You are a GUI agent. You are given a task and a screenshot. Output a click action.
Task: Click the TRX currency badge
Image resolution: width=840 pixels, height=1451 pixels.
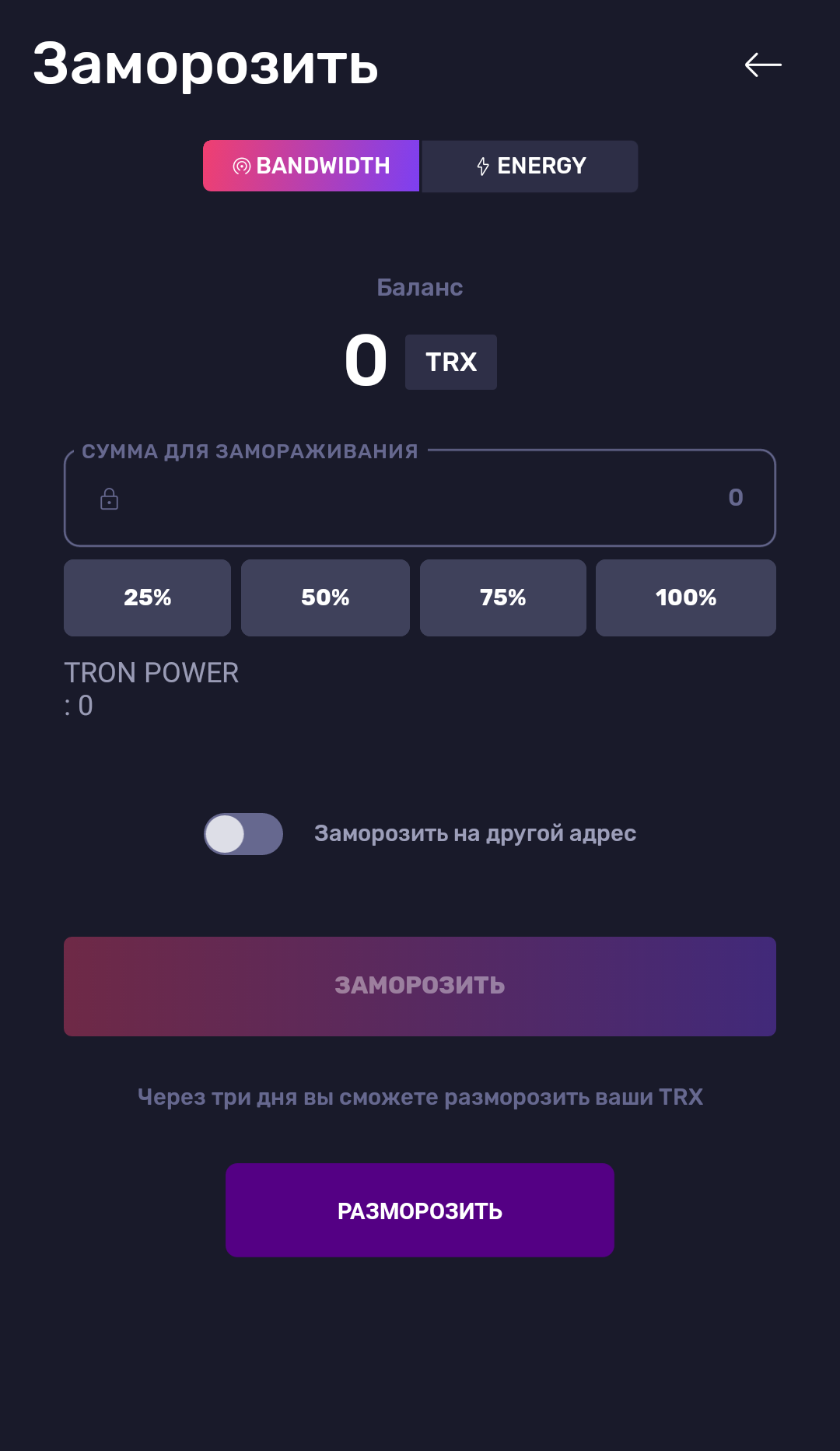point(451,362)
